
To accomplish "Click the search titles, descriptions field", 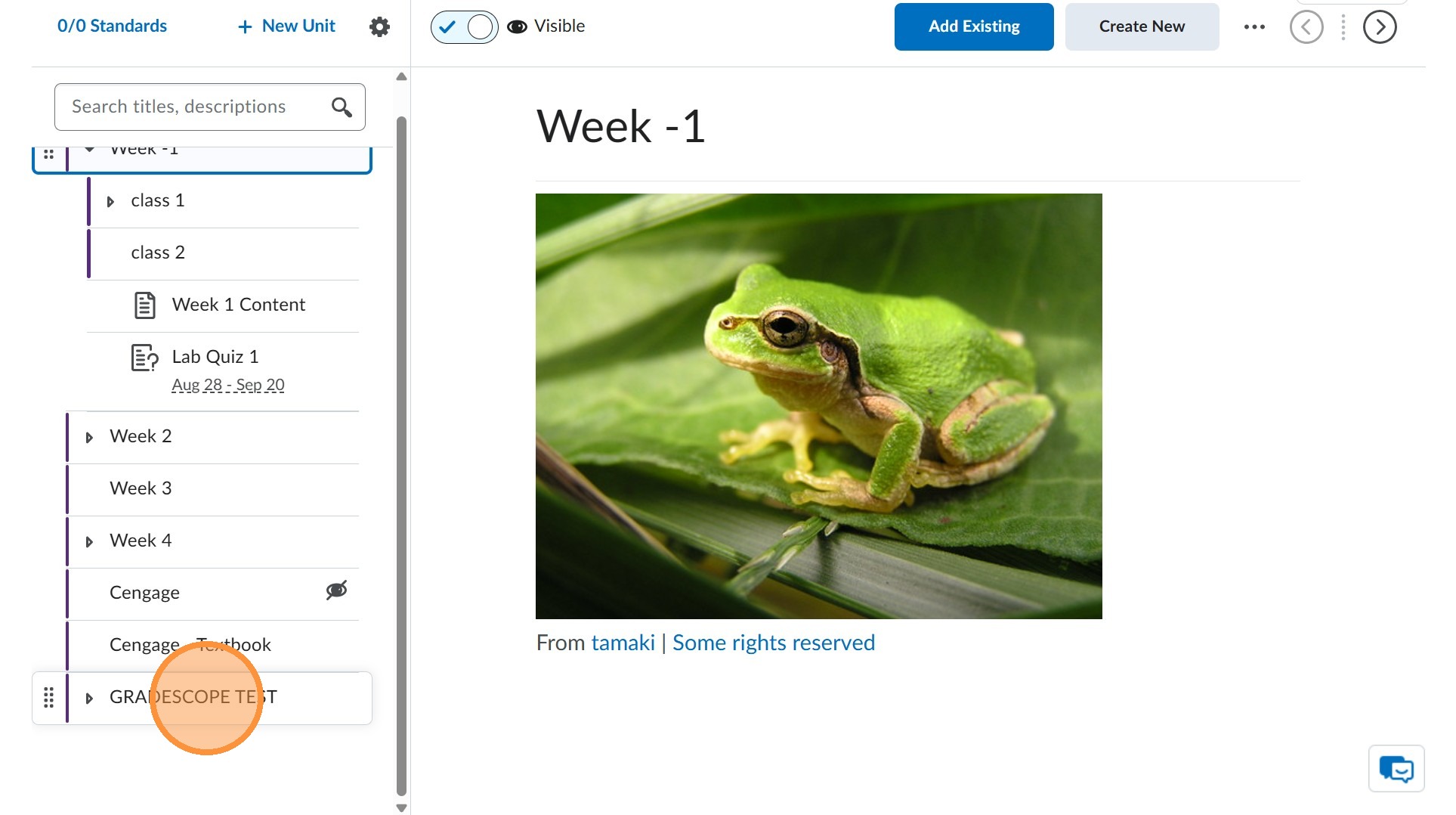I will click(x=193, y=107).
